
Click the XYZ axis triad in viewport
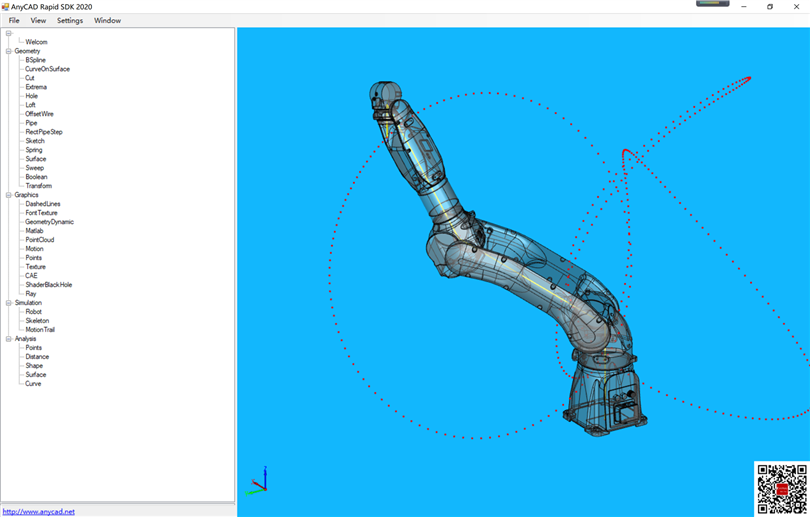pos(258,482)
